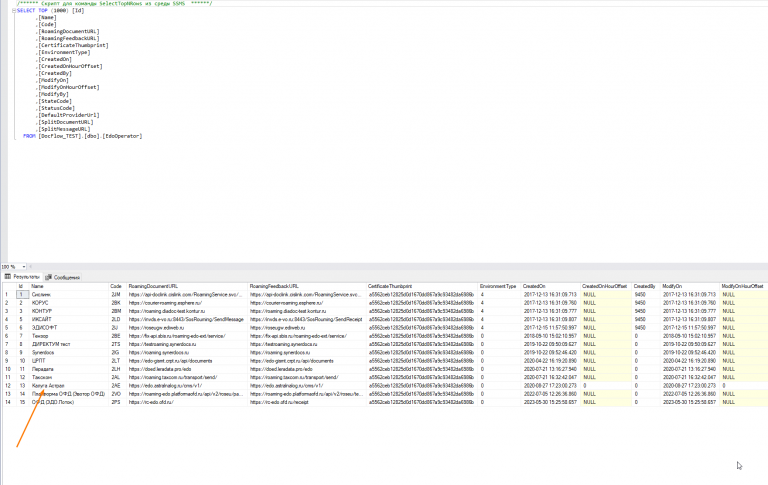Select RoamingDocumentURL ending in SosRouming/SendMessage

[187, 319]
